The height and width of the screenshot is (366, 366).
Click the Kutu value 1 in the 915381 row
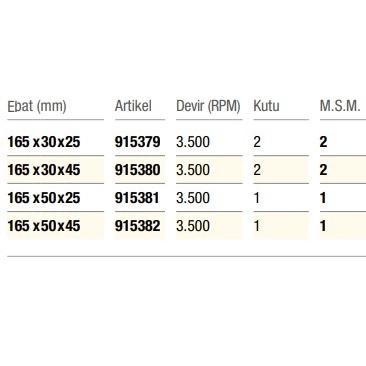[257, 198]
